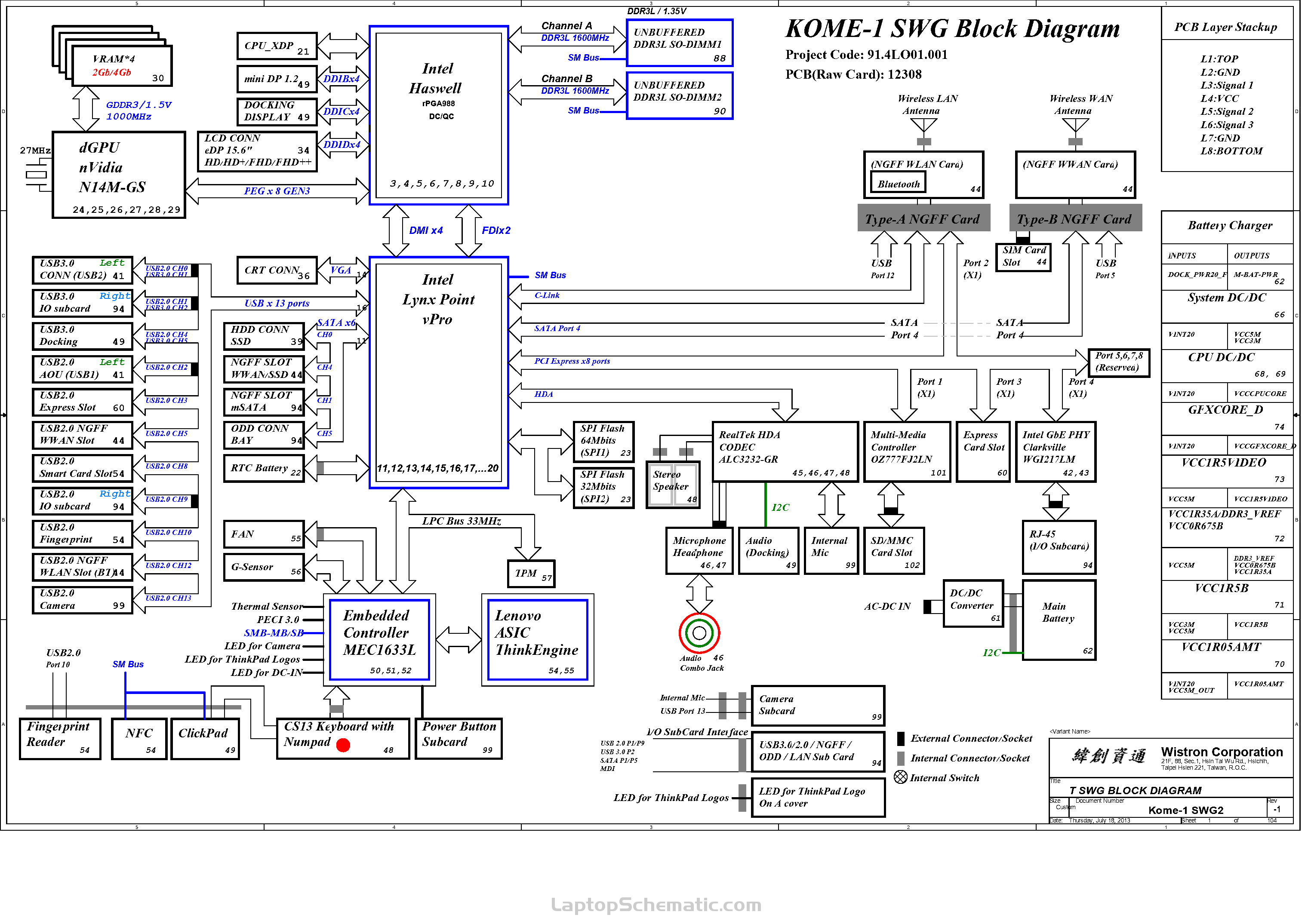Select the NGFF WLAN Card box
Image resolution: width=1308 pixels, height=924 pixels.
coord(923,175)
